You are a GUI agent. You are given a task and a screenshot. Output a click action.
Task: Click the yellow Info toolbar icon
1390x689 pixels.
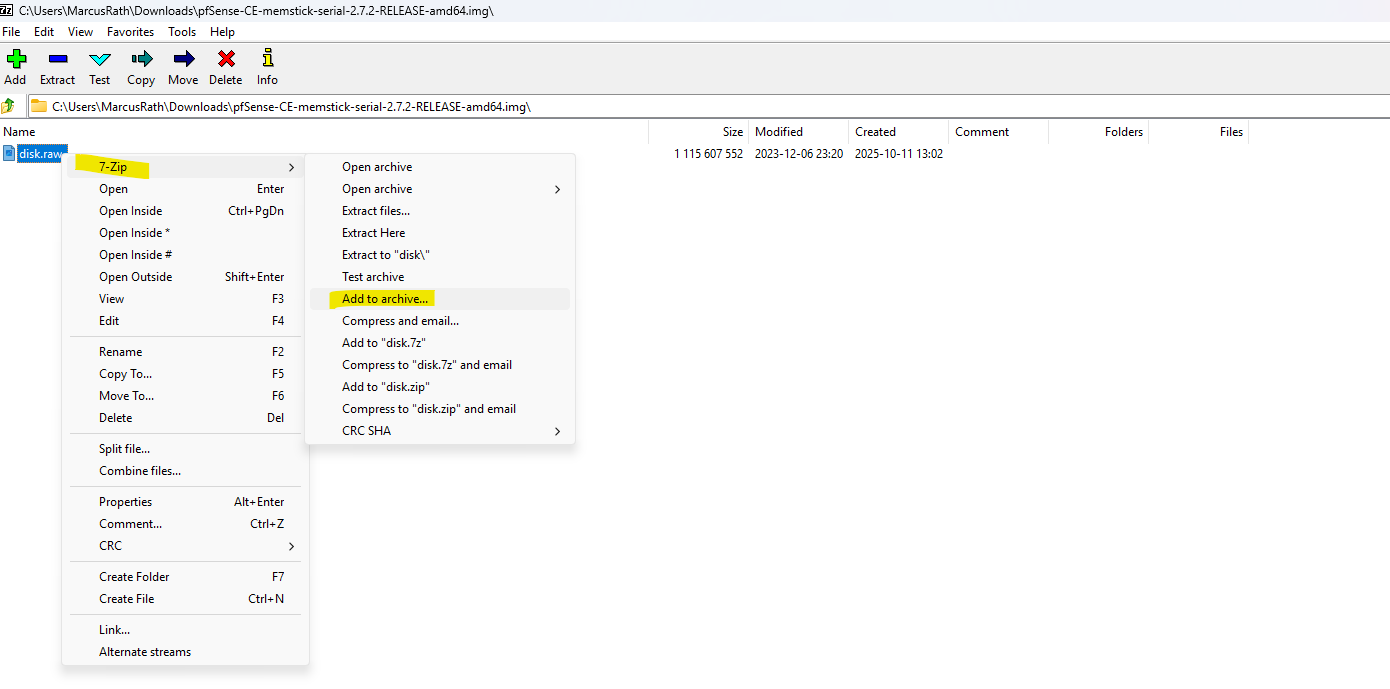coord(267,59)
